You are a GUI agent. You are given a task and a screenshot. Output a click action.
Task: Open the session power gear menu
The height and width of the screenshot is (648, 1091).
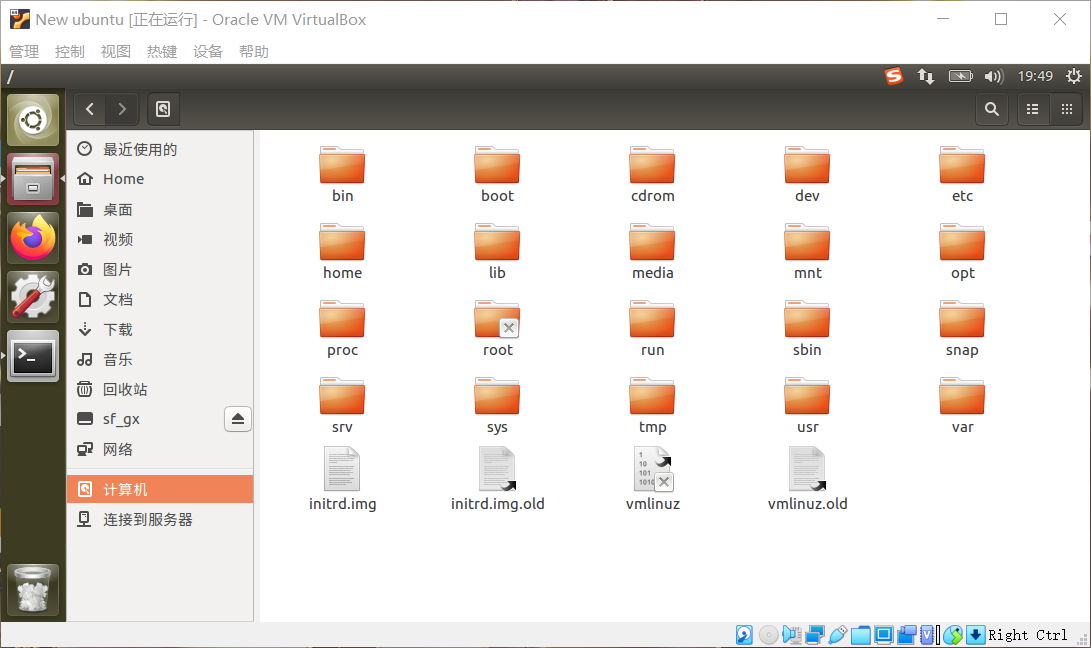[x=1074, y=76]
